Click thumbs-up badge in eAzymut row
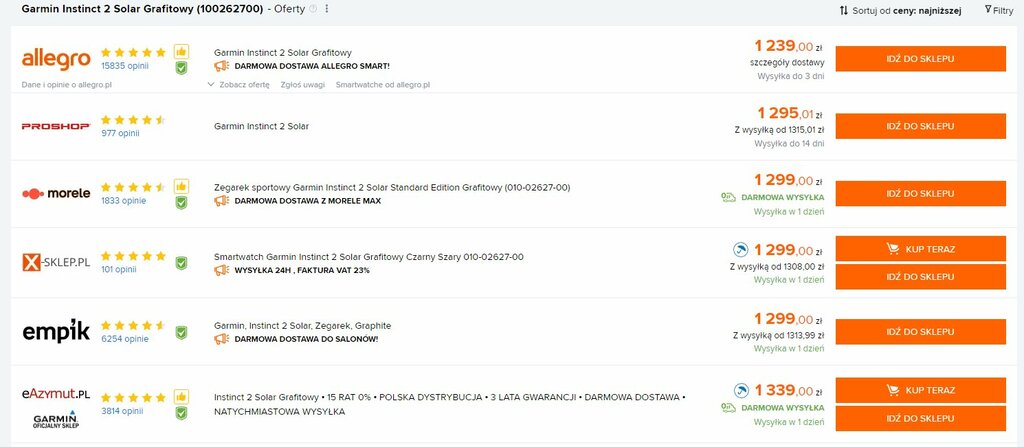Image resolution: width=1024 pixels, height=447 pixels. click(181, 397)
